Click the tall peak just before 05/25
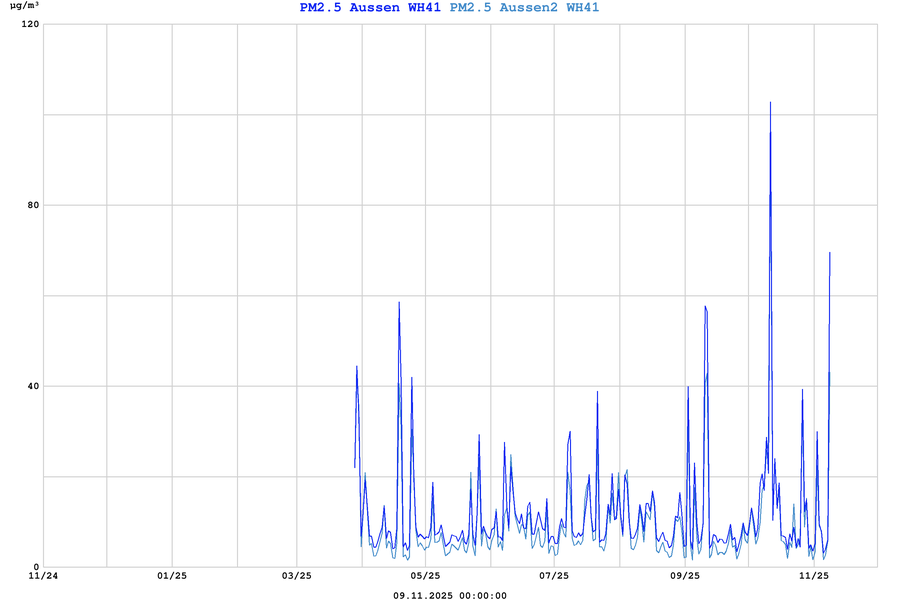The width and height of the screenshot is (900, 600). pos(399,303)
